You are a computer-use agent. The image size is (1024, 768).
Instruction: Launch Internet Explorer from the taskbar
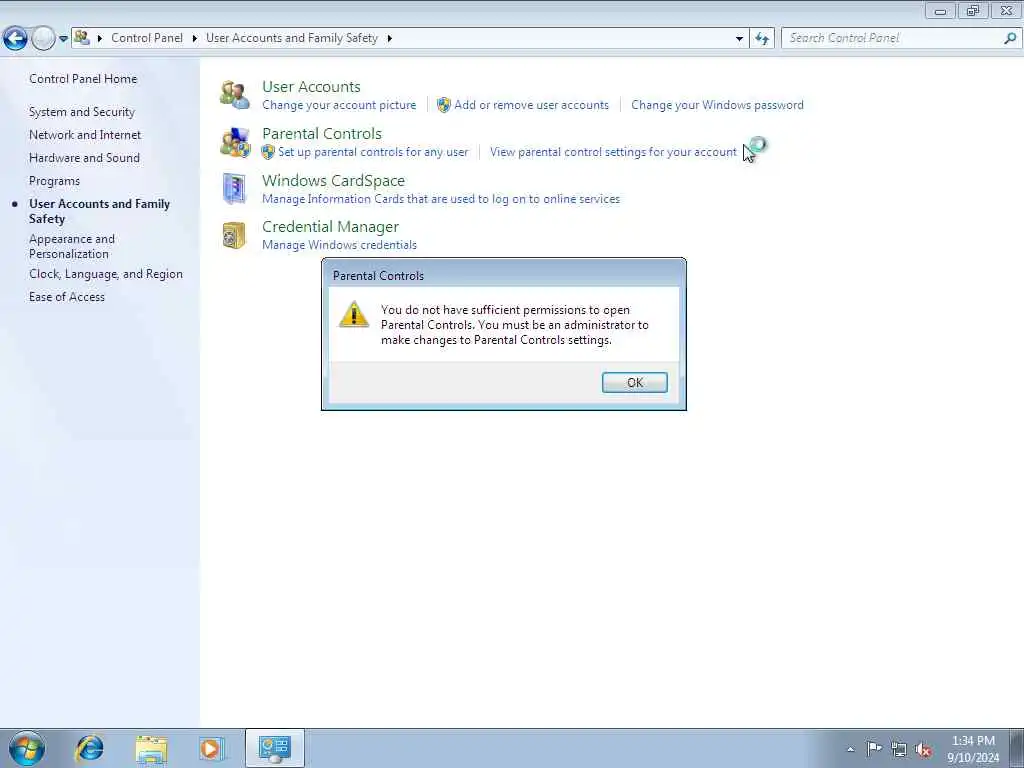(89, 748)
